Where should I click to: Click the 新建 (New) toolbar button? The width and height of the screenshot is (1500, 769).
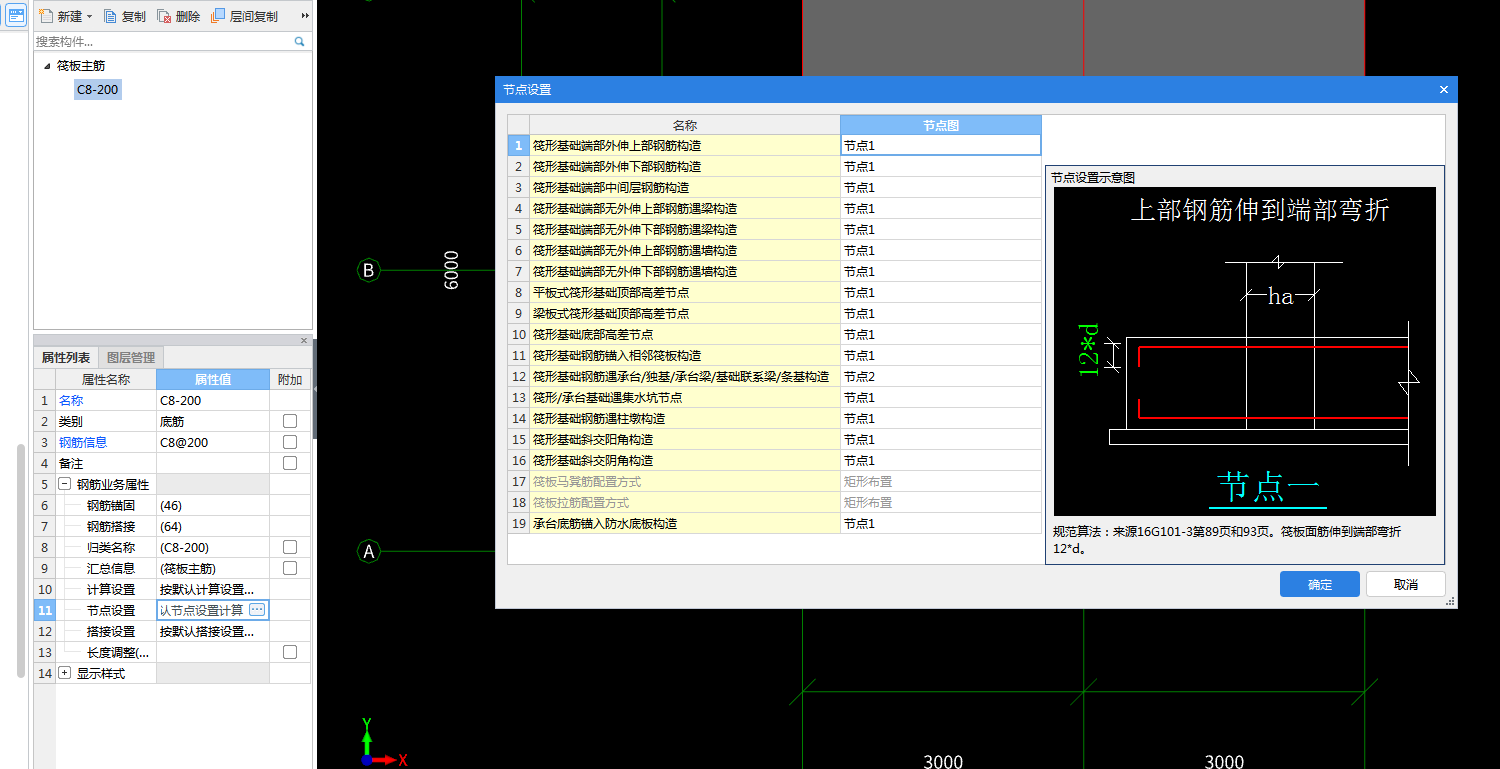click(x=60, y=16)
